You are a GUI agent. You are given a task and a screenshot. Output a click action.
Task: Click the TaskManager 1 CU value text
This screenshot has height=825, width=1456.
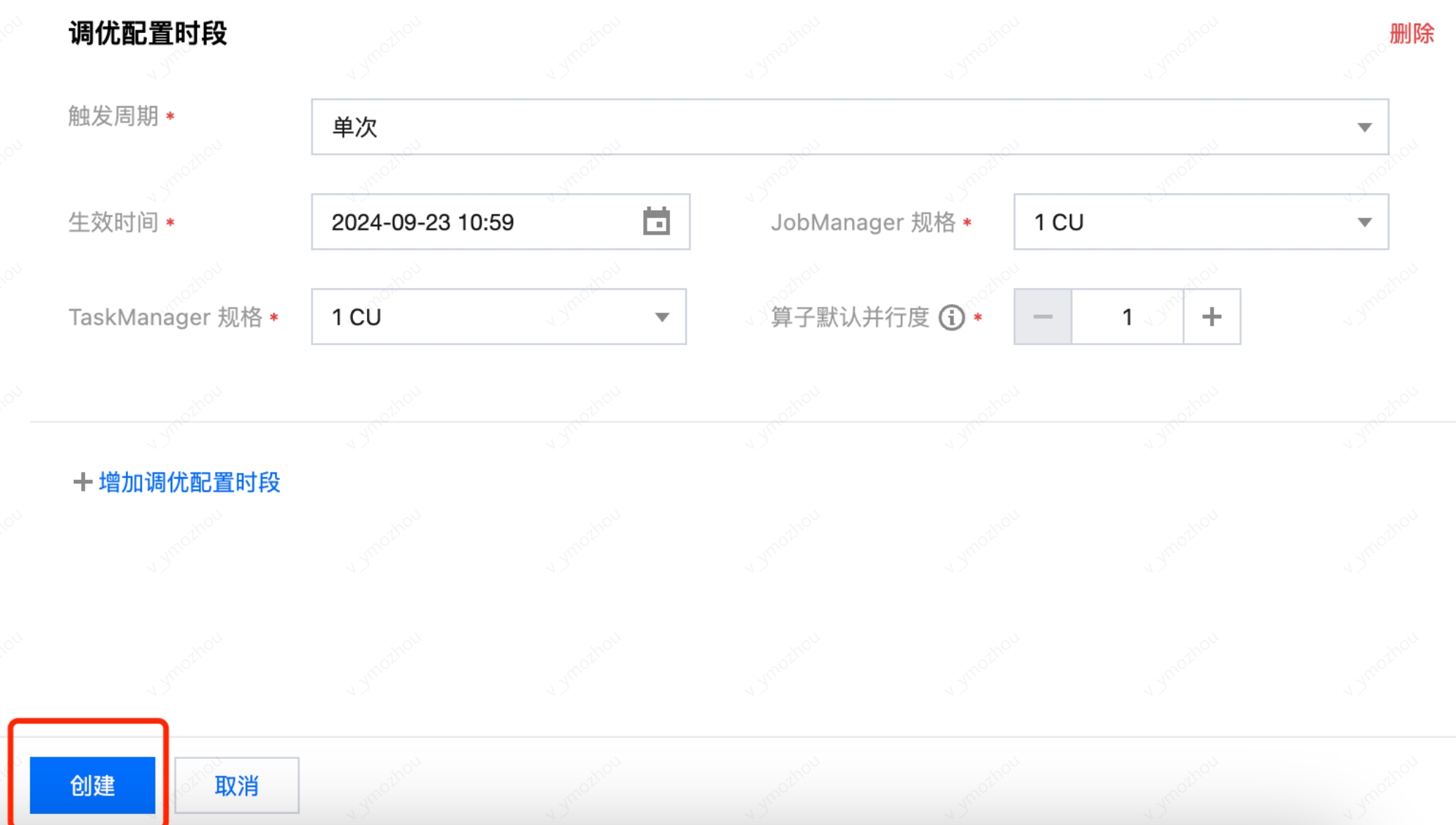pyautogui.click(x=356, y=317)
